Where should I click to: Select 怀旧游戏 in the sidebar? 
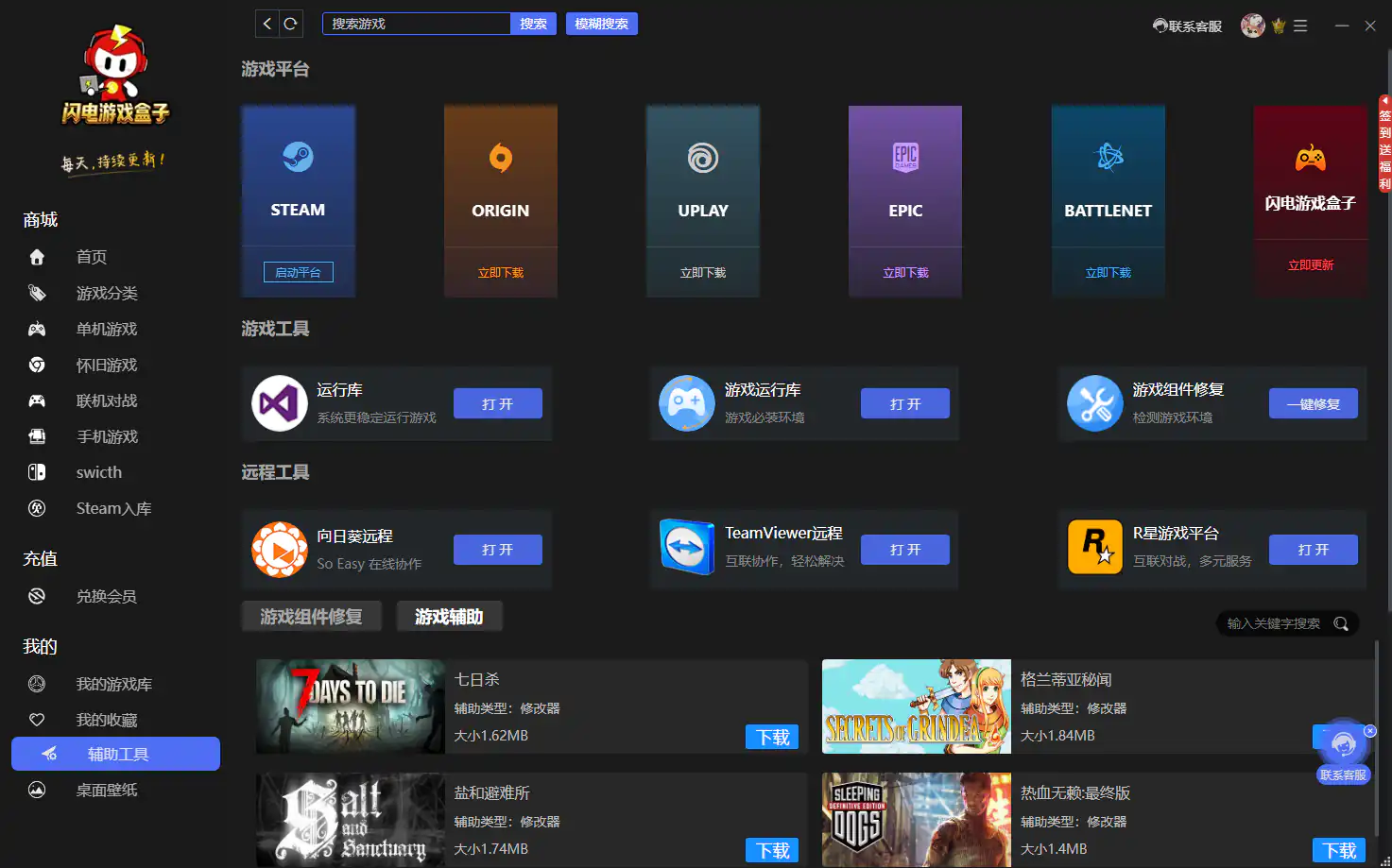click(x=107, y=365)
